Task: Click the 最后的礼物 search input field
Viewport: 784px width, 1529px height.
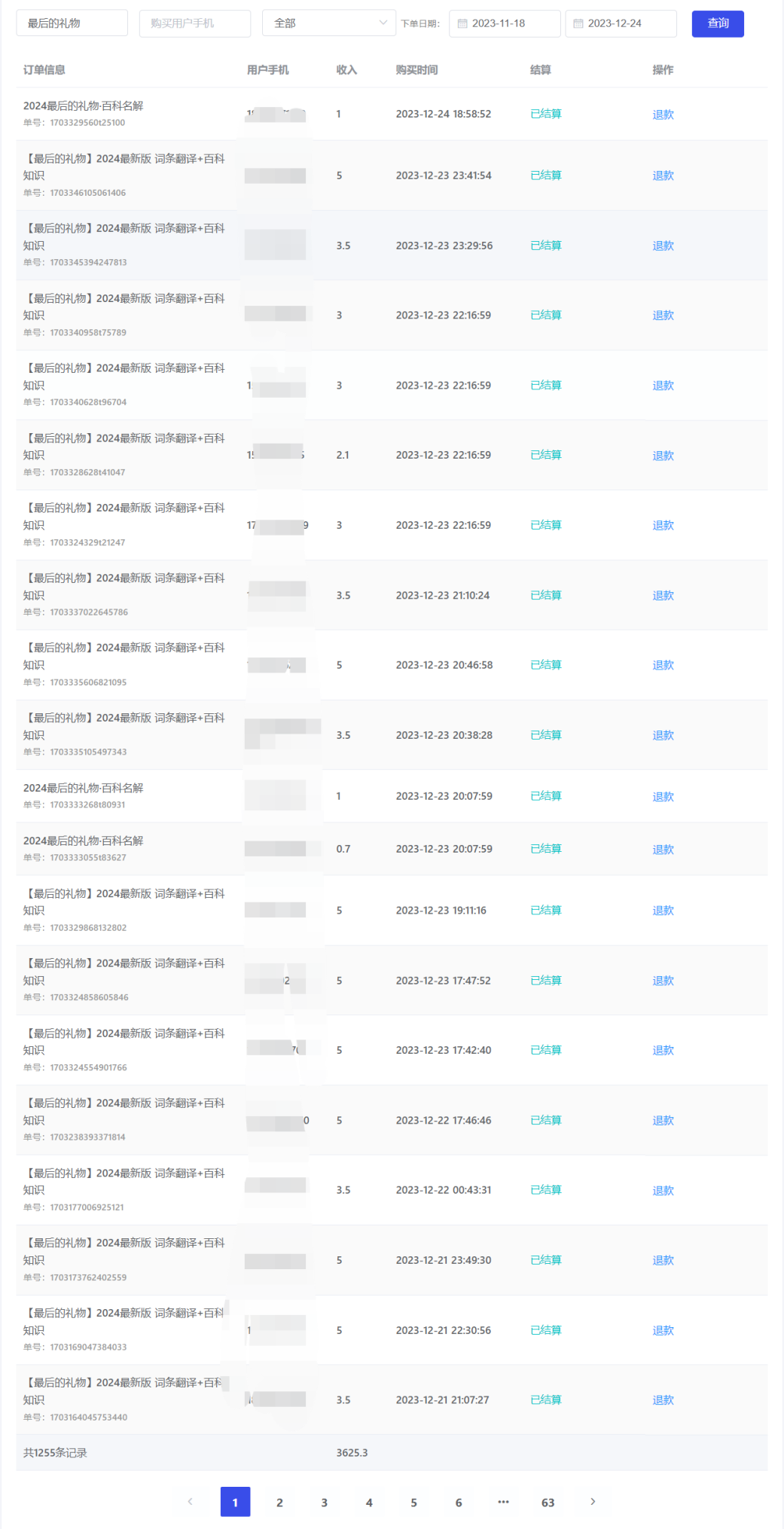Action: [72, 23]
